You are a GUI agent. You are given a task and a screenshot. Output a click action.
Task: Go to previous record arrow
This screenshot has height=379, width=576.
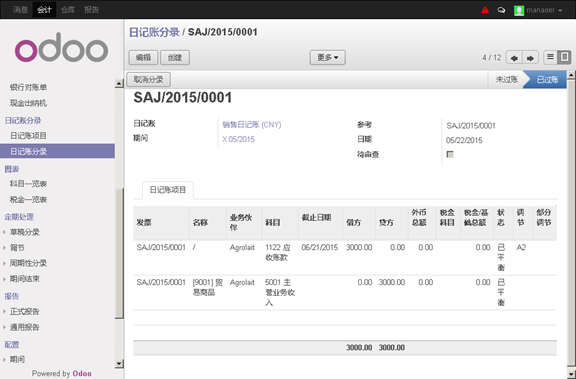pos(514,58)
